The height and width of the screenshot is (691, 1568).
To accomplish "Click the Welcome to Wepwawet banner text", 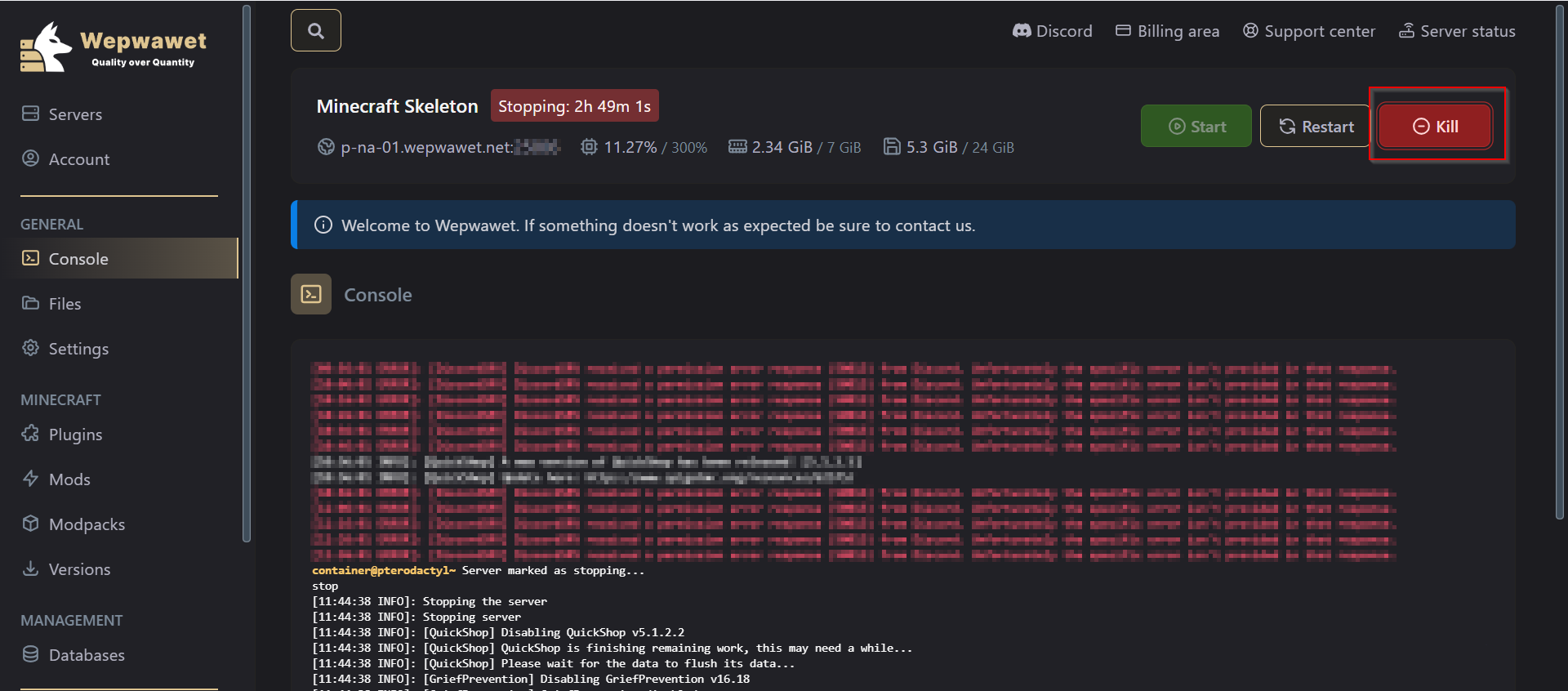I will (658, 225).
